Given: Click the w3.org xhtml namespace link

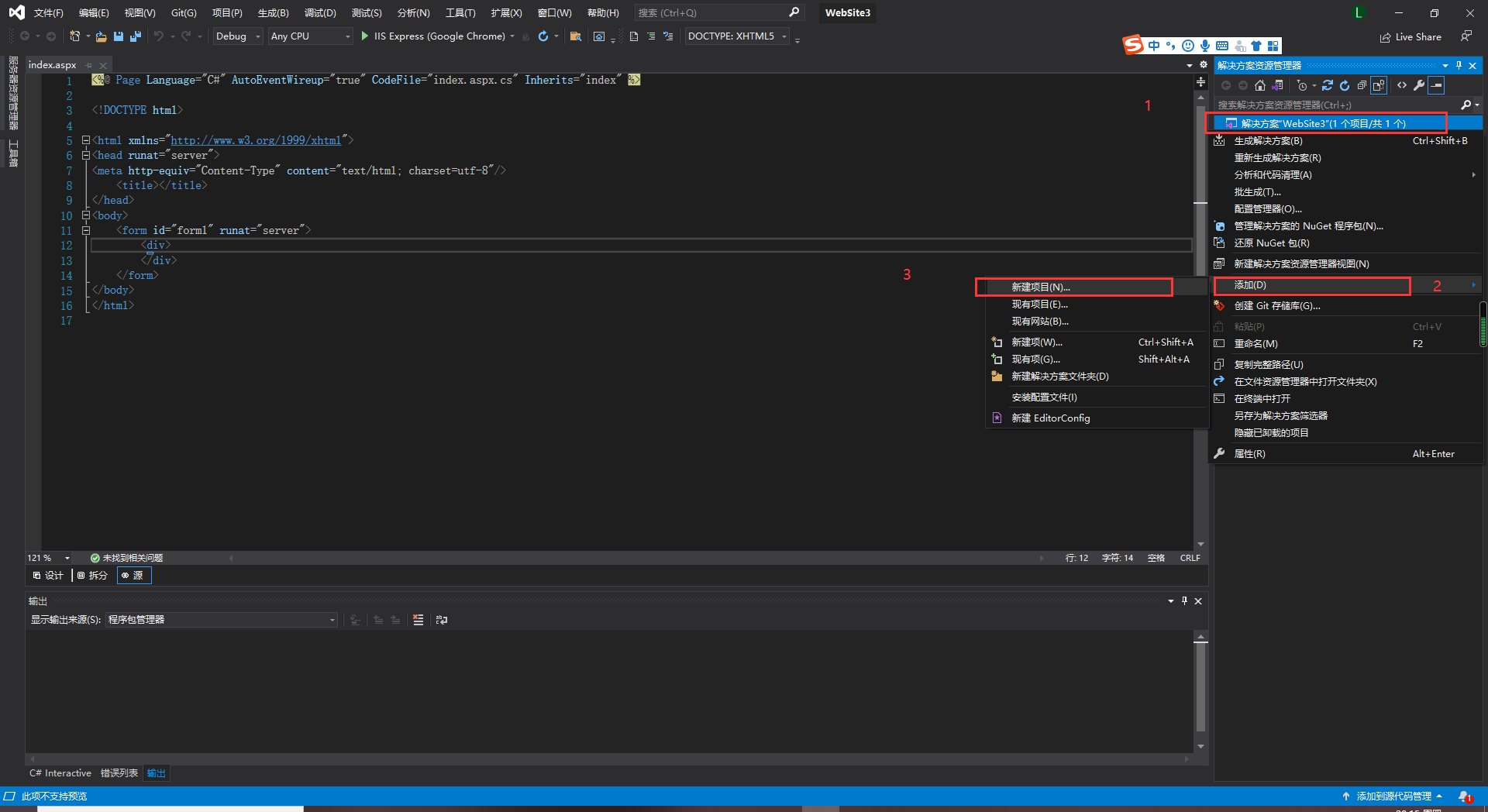Looking at the screenshot, I should pos(256,140).
